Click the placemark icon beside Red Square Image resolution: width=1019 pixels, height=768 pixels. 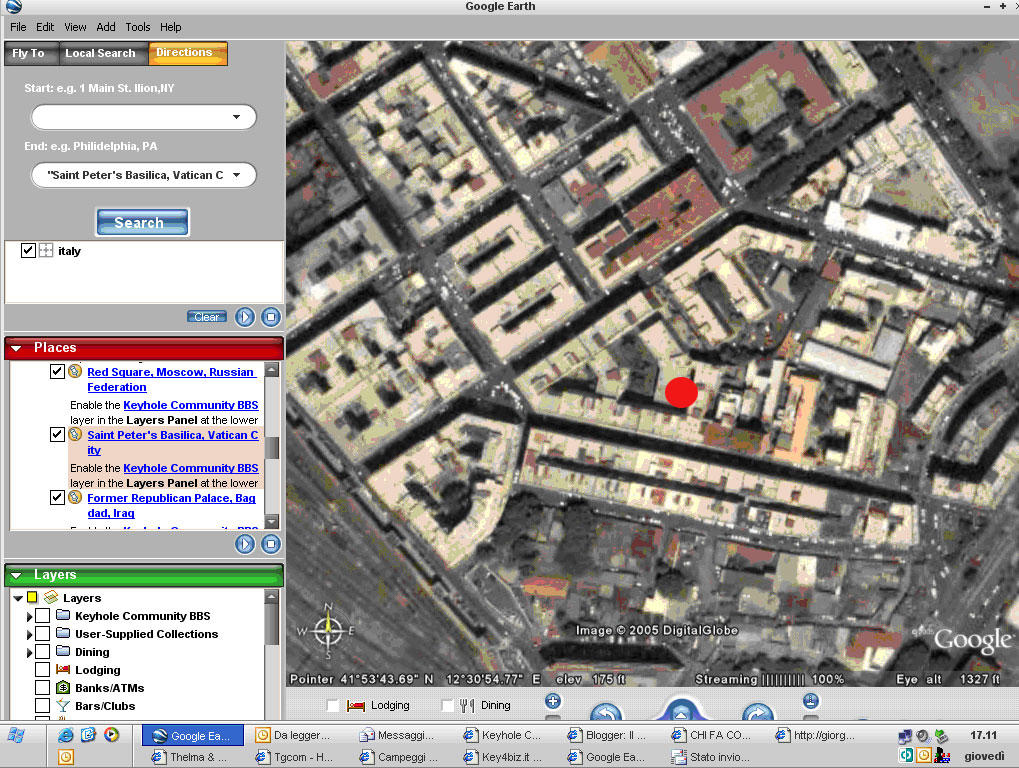pyautogui.click(x=75, y=371)
